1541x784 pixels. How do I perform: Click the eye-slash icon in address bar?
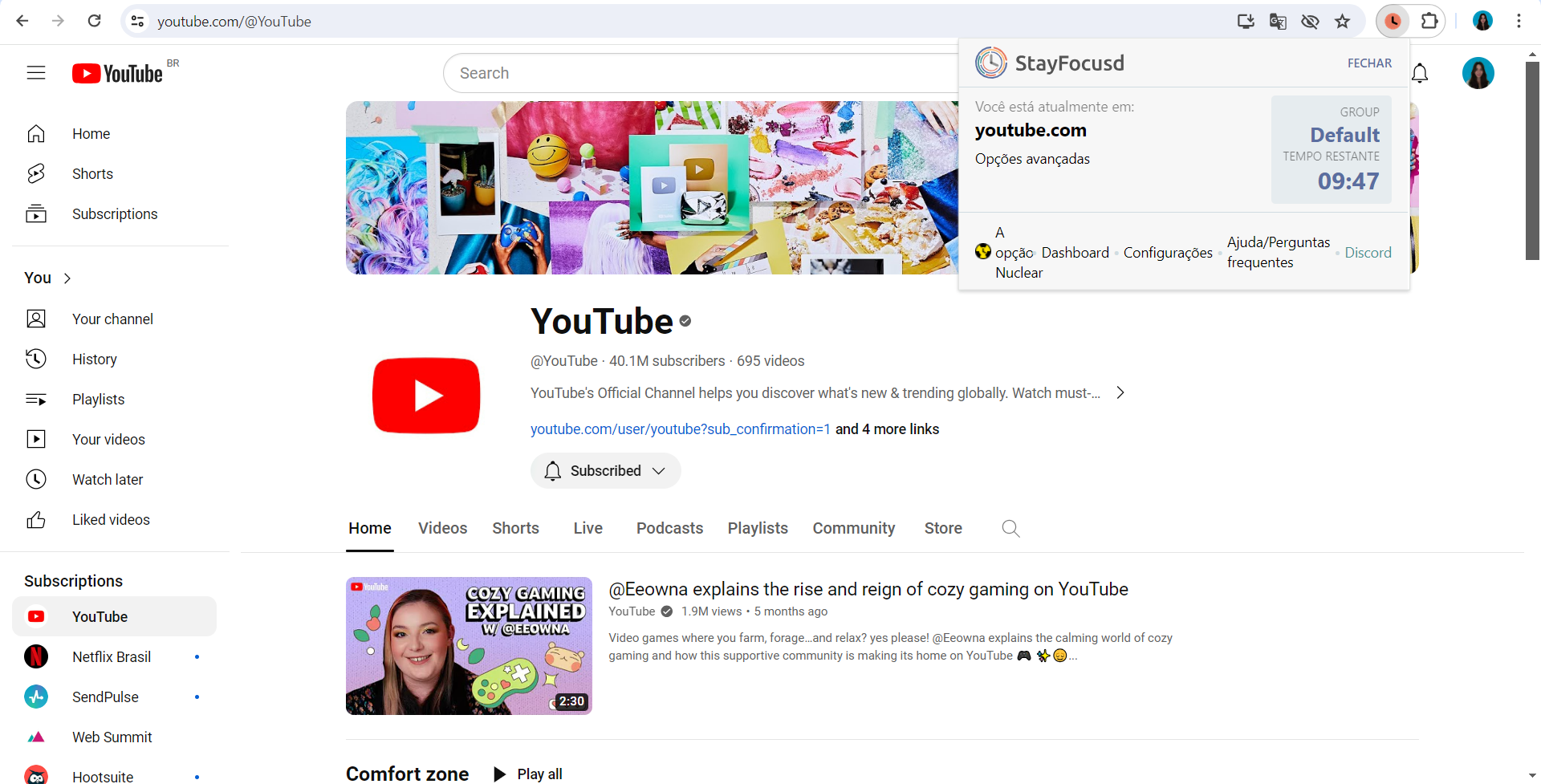pyautogui.click(x=1310, y=21)
